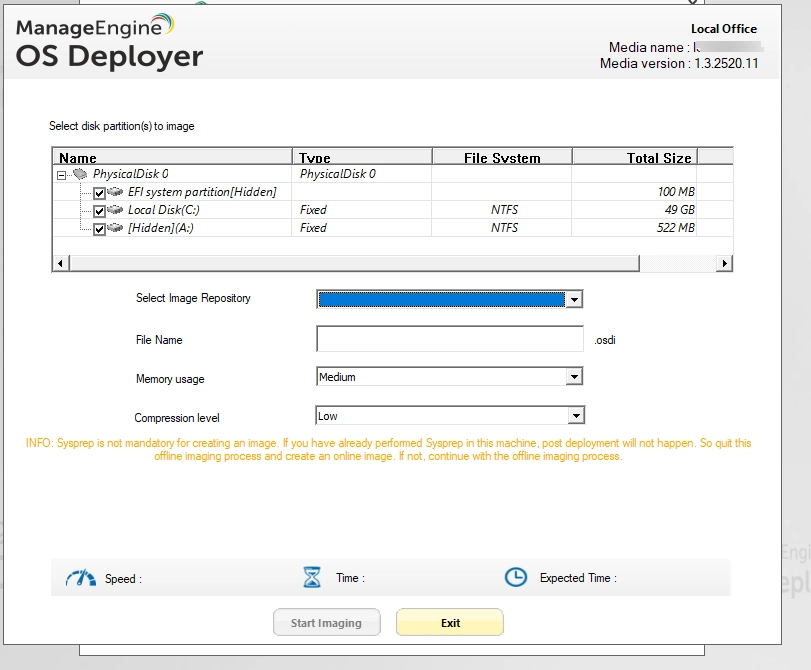This screenshot has height=670, width=811.
Task: Click the Exit button
Action: click(449, 622)
